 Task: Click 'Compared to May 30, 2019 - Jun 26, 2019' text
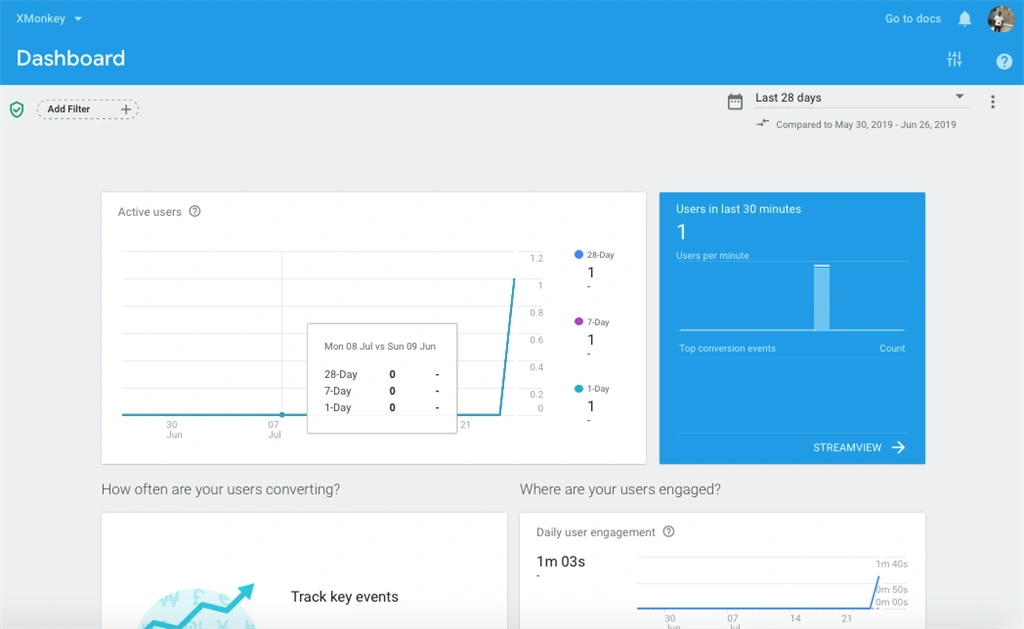(x=865, y=124)
